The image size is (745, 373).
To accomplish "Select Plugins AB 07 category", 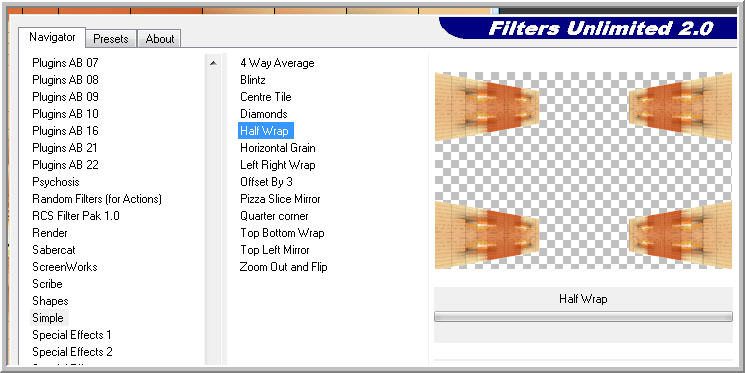I will point(65,63).
